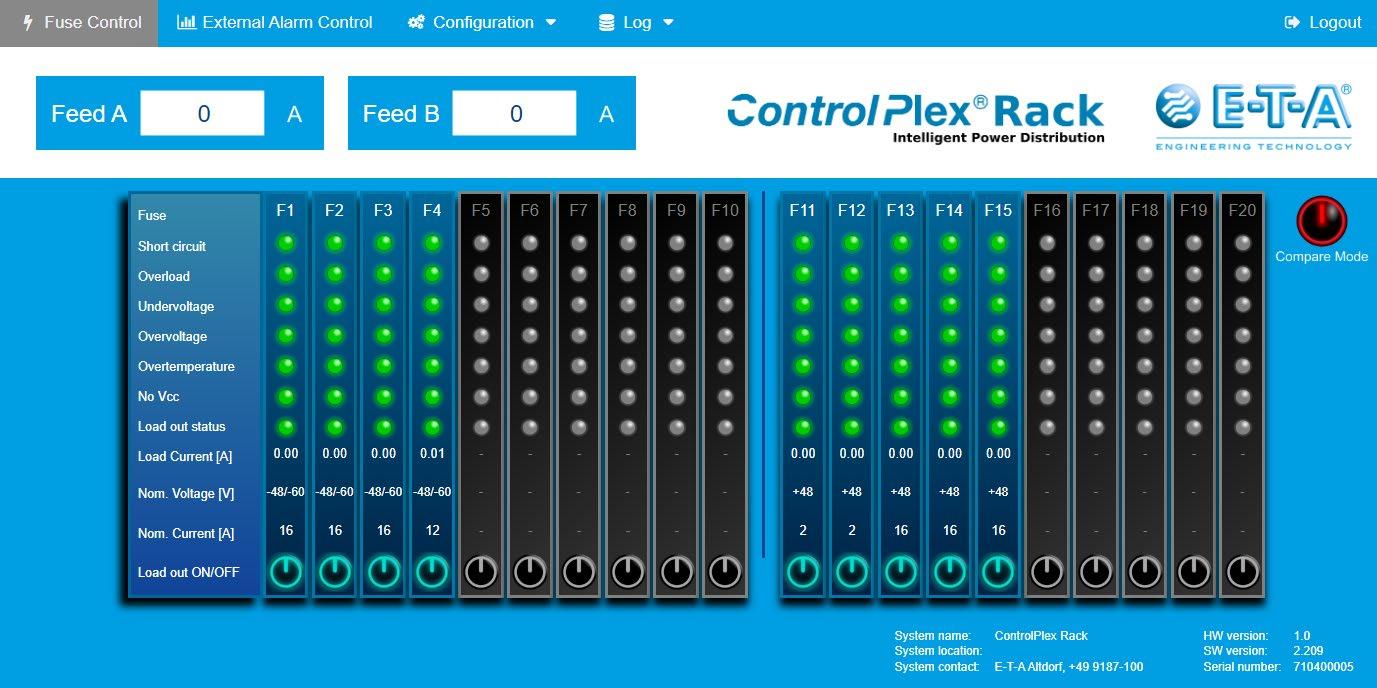The image size is (1377, 688).
Task: Select the F20 fuse column header
Action: pyautogui.click(x=1243, y=210)
